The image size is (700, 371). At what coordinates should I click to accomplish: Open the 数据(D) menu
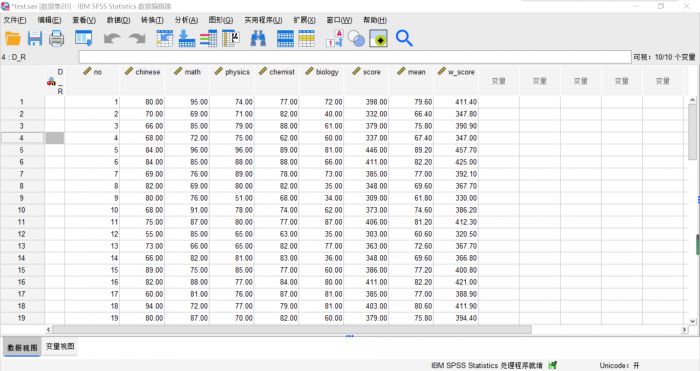pyautogui.click(x=118, y=20)
